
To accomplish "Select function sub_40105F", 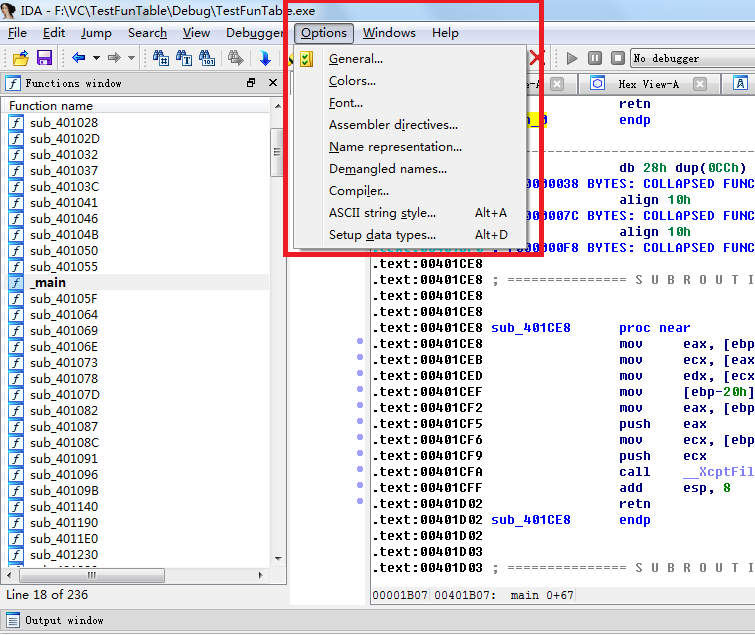I will point(64,299).
